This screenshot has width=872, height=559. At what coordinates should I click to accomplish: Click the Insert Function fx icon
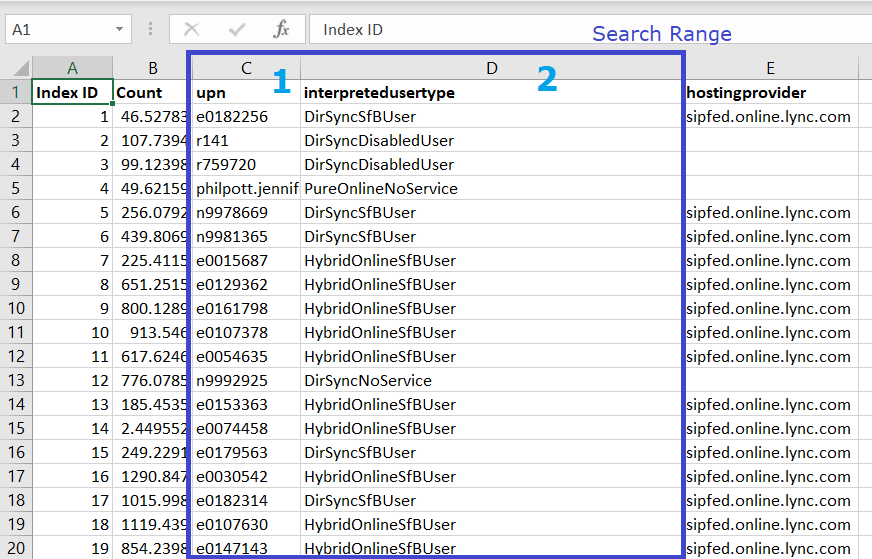[x=282, y=29]
